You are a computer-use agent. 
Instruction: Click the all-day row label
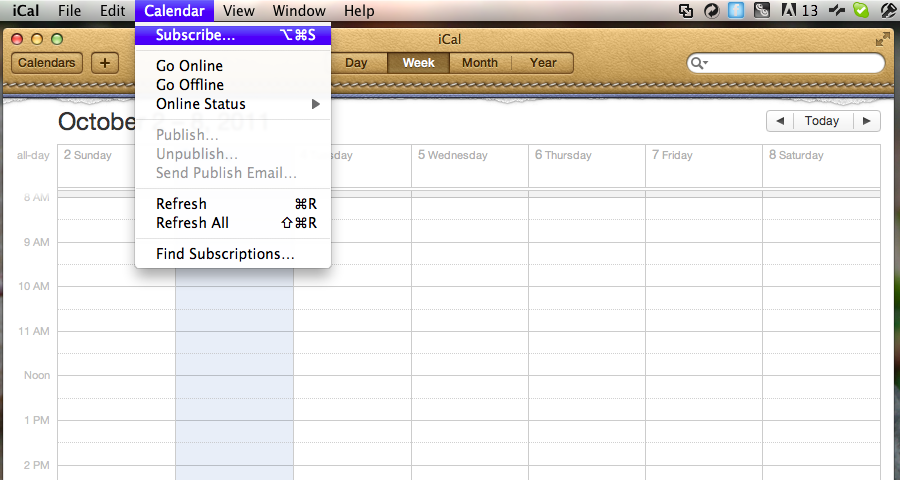pyautogui.click(x=33, y=155)
